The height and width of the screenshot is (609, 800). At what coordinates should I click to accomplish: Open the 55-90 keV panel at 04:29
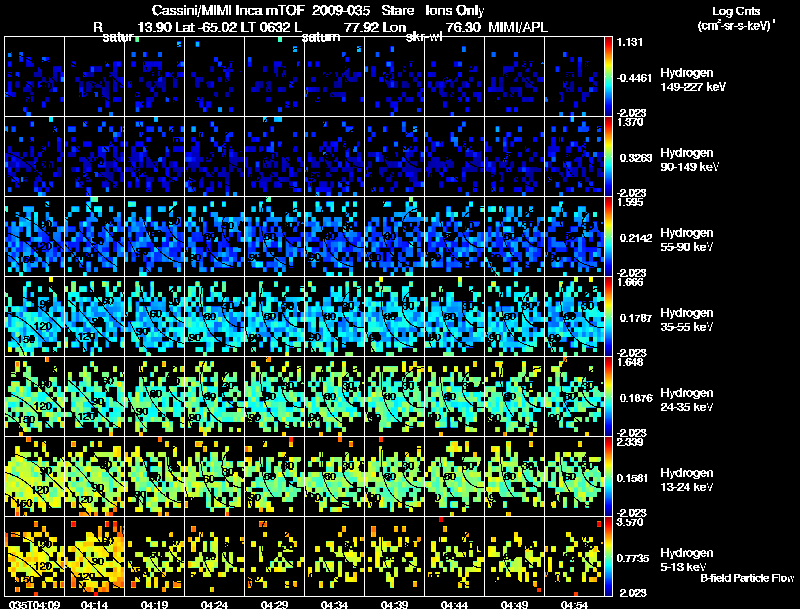click(274, 237)
